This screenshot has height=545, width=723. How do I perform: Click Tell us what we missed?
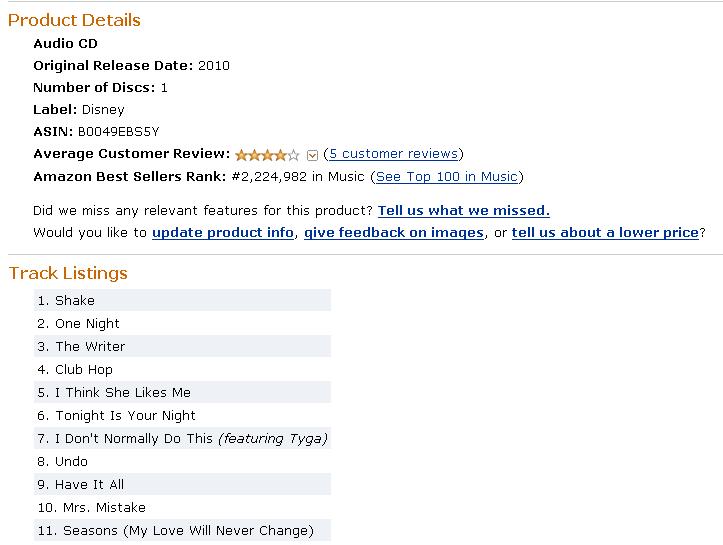[464, 211]
